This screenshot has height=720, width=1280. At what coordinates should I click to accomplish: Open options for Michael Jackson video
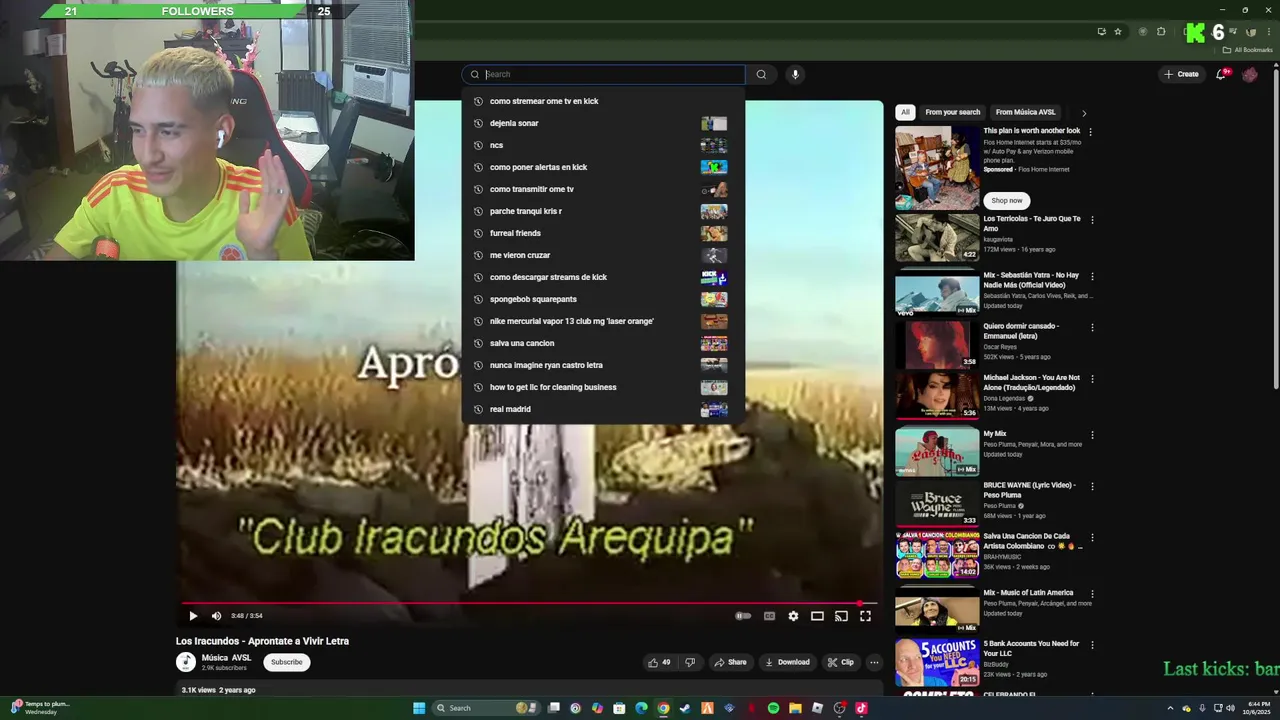(x=1092, y=379)
